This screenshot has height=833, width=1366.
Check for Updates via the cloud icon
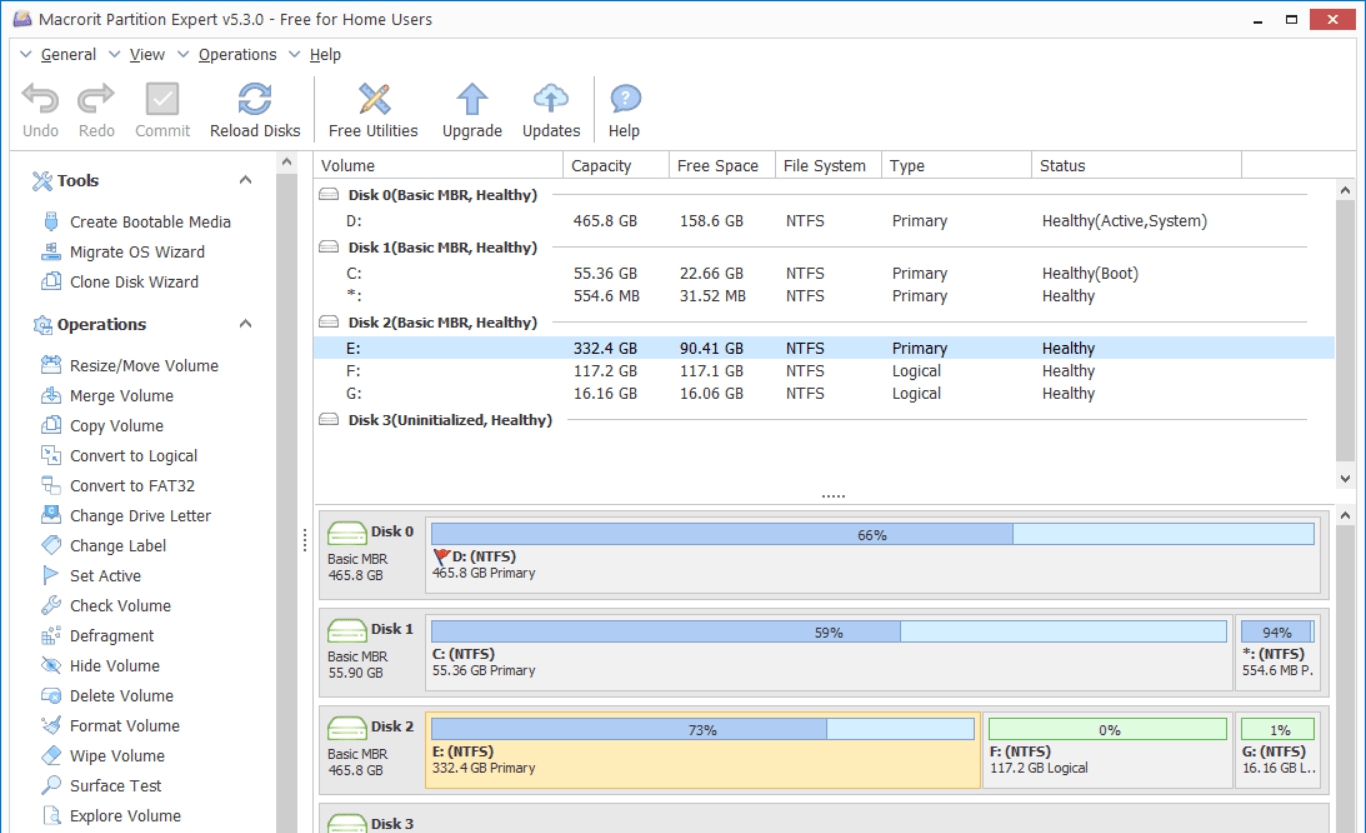[549, 100]
